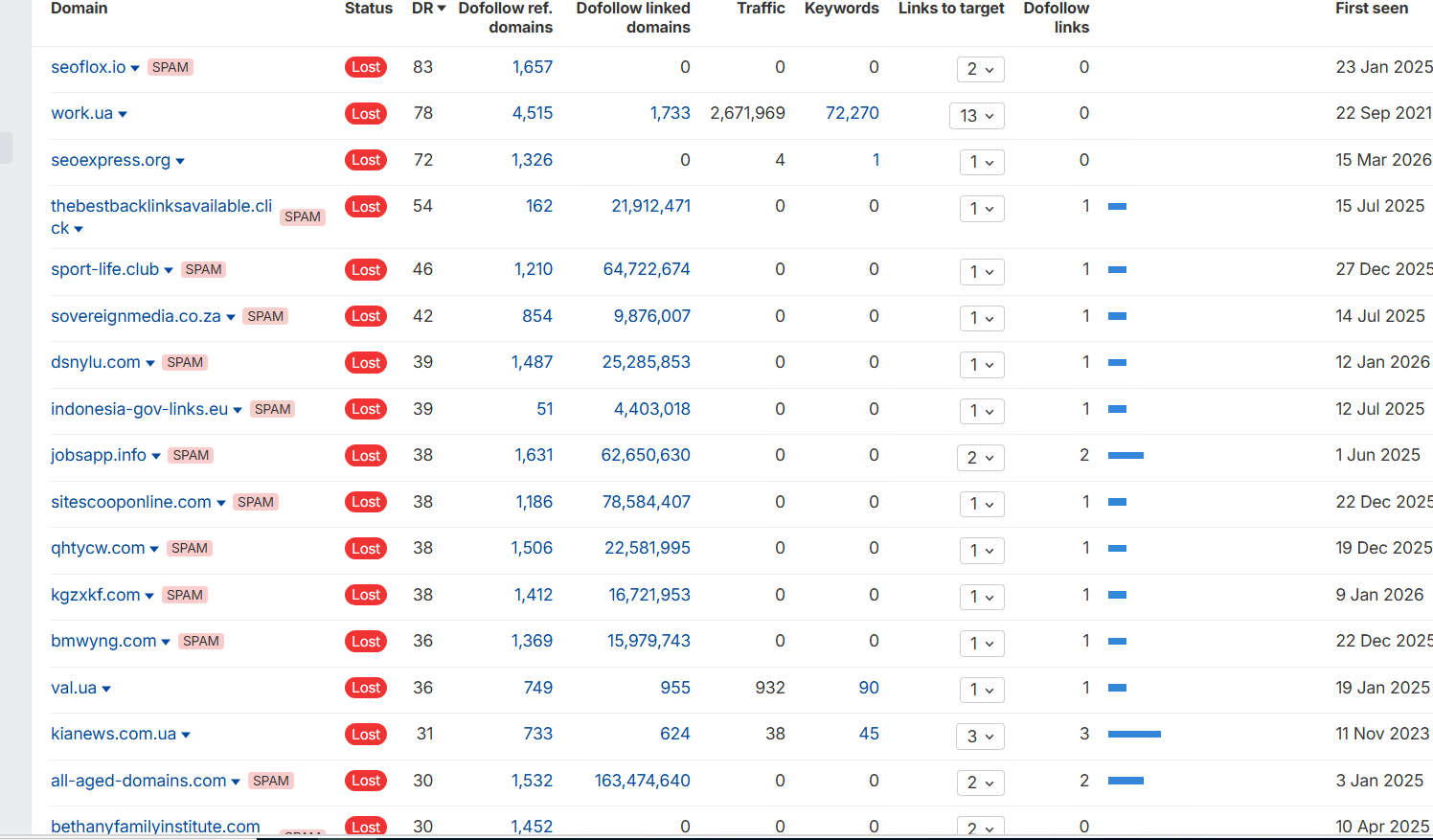Expand the dsnylu.com dropdown arrow

click(x=150, y=364)
